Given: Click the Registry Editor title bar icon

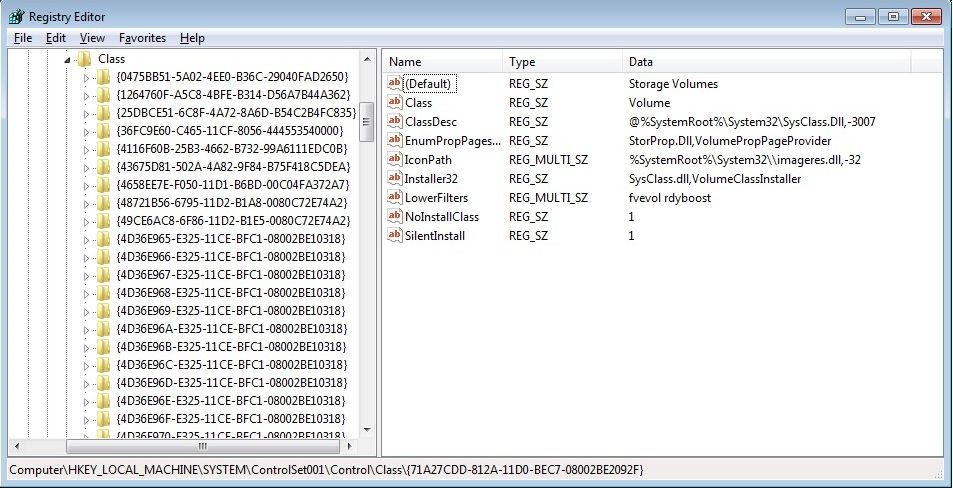Looking at the screenshot, I should coord(16,17).
